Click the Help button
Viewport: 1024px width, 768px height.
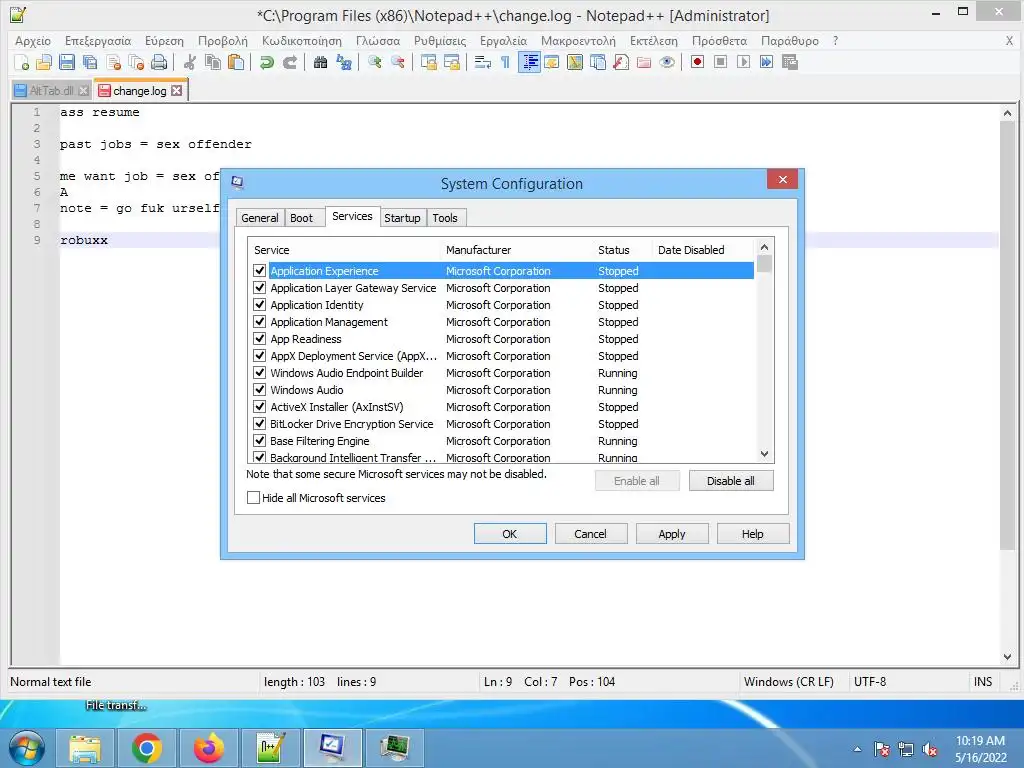(752, 534)
